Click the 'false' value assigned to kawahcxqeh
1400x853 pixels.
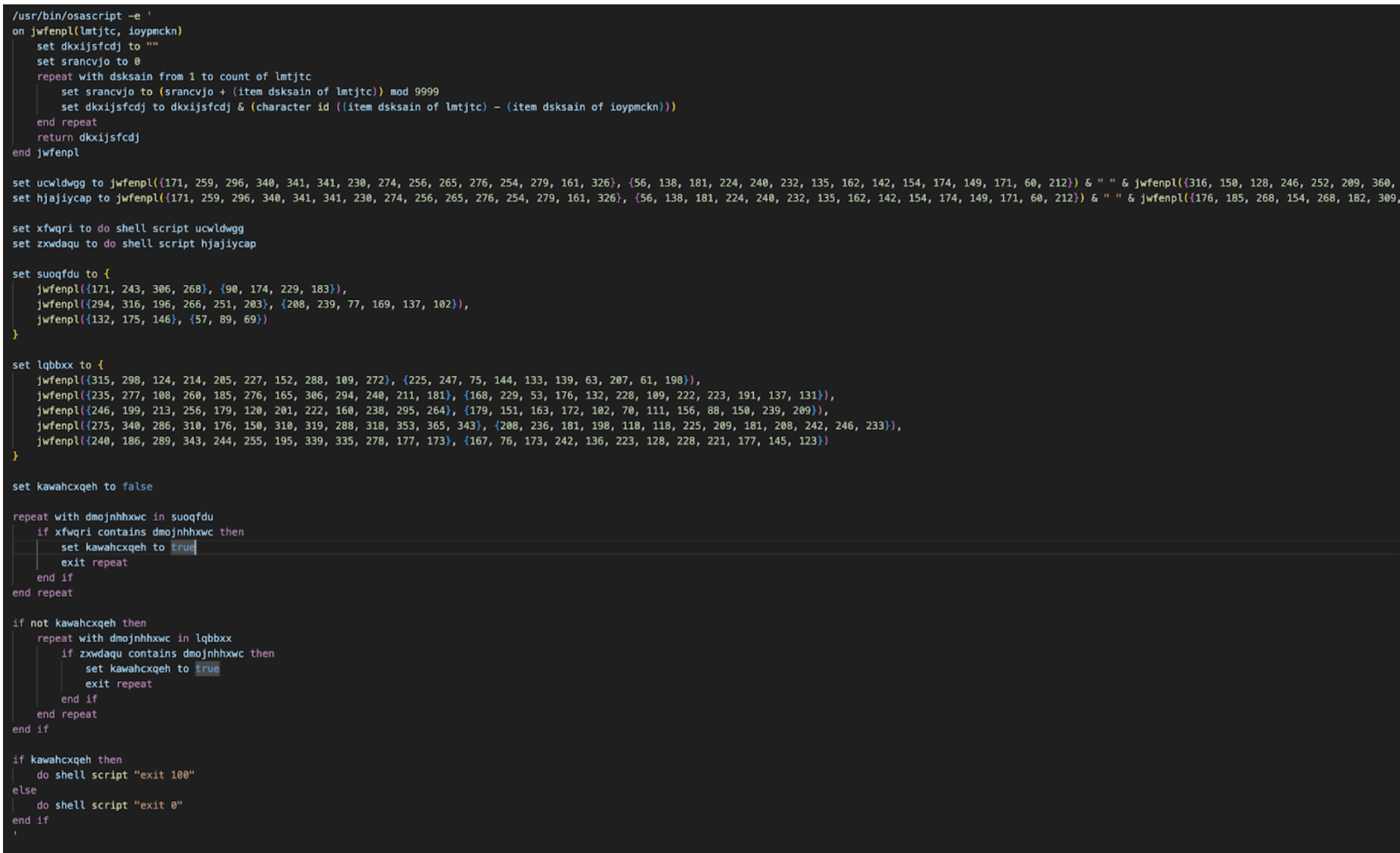pos(137,486)
